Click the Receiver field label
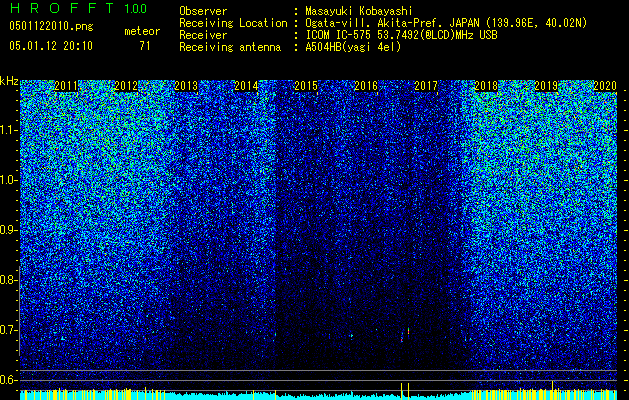This screenshot has height=400, width=629. click(203, 35)
